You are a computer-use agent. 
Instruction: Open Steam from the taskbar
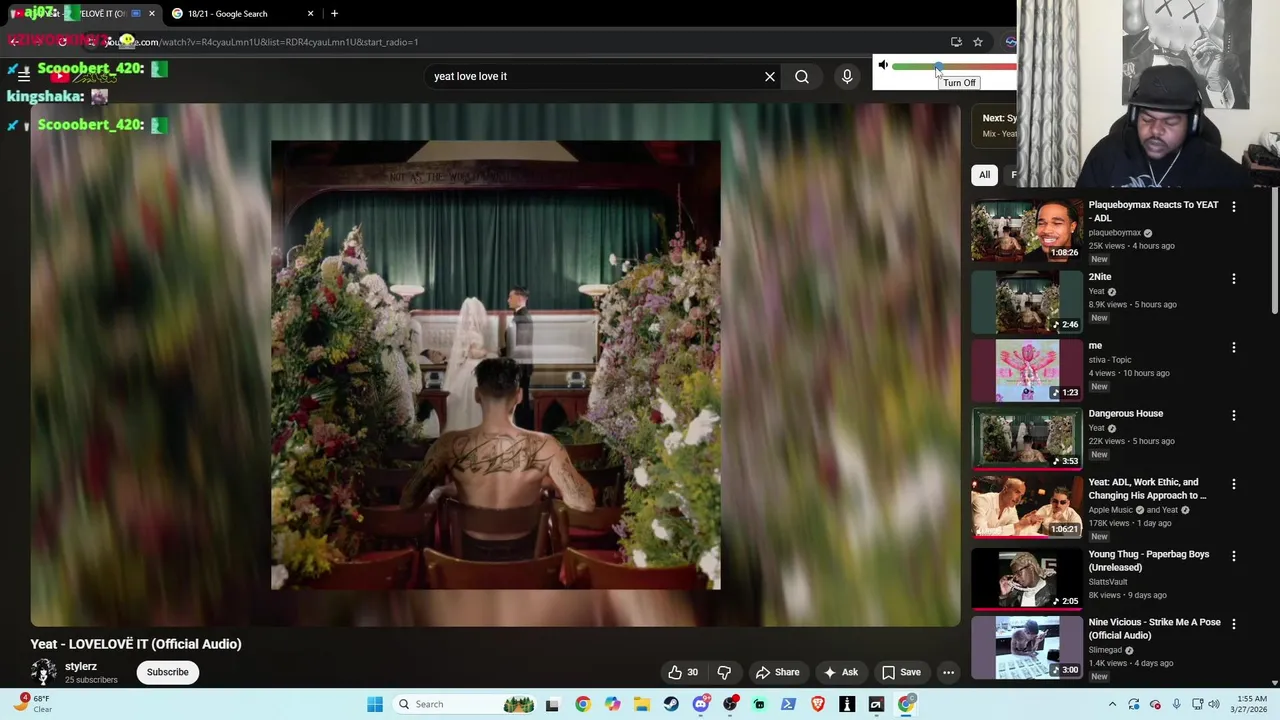671,704
